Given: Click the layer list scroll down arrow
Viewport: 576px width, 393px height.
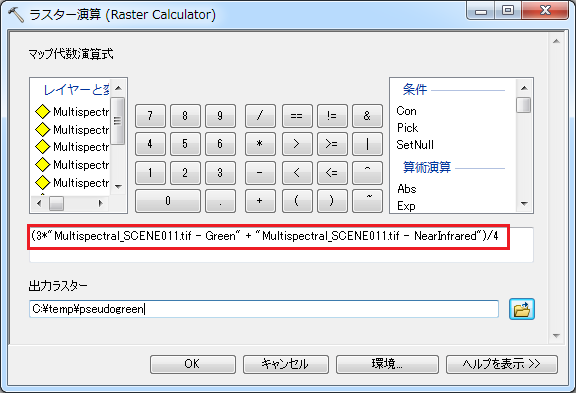Looking at the screenshot, I should 118,187.
